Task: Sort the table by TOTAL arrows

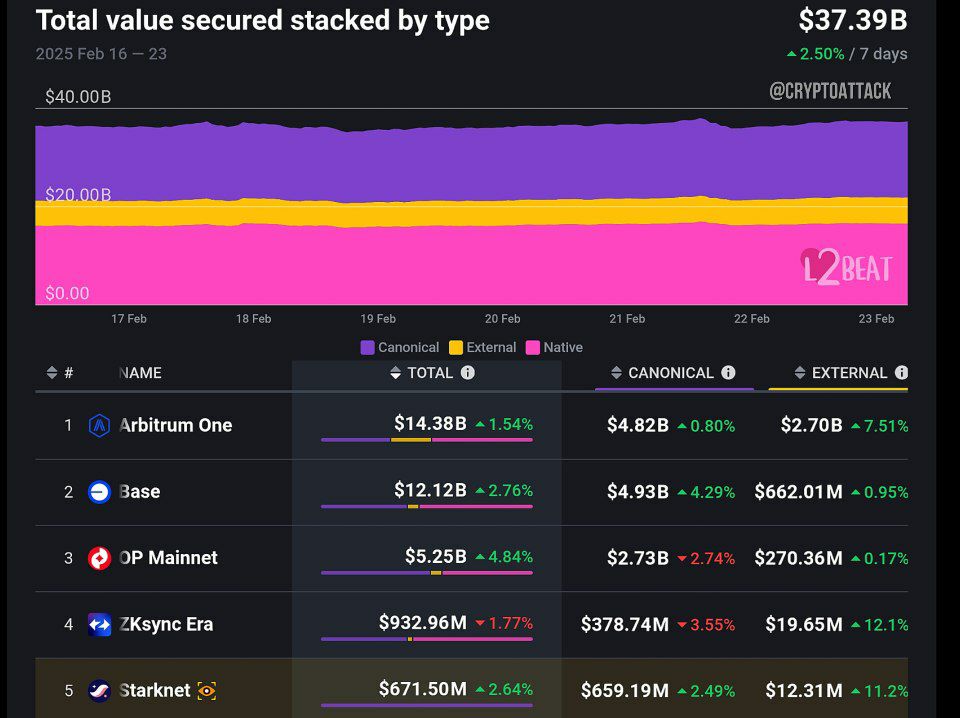Action: (x=396, y=373)
